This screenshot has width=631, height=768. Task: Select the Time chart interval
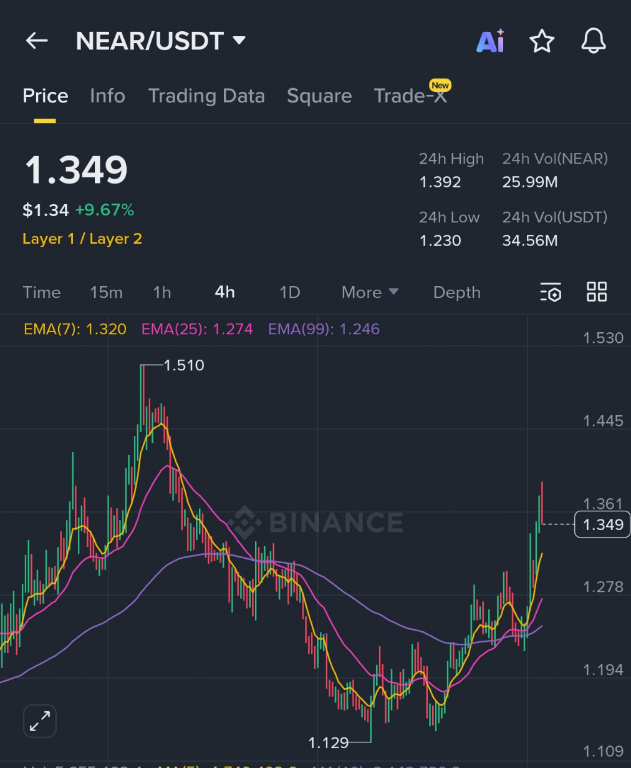pos(42,292)
